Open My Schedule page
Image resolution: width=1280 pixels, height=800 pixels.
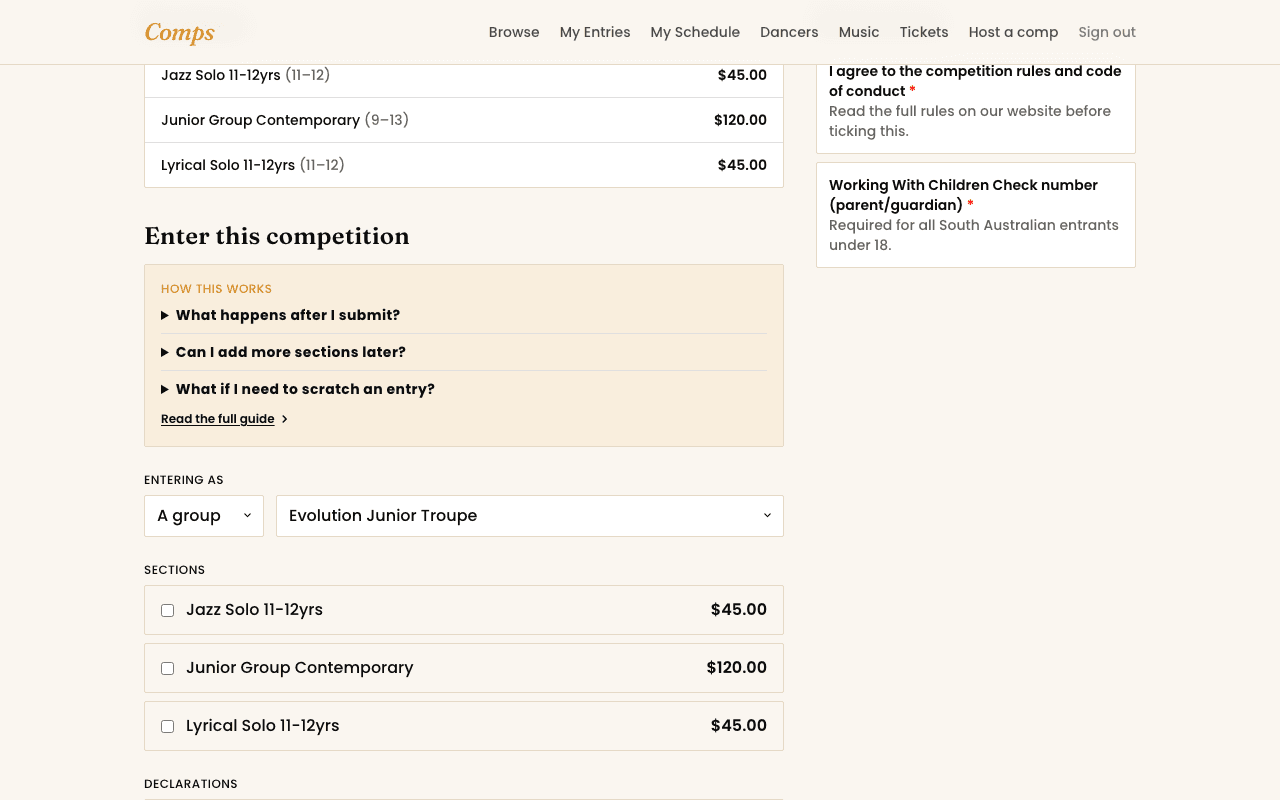point(695,32)
